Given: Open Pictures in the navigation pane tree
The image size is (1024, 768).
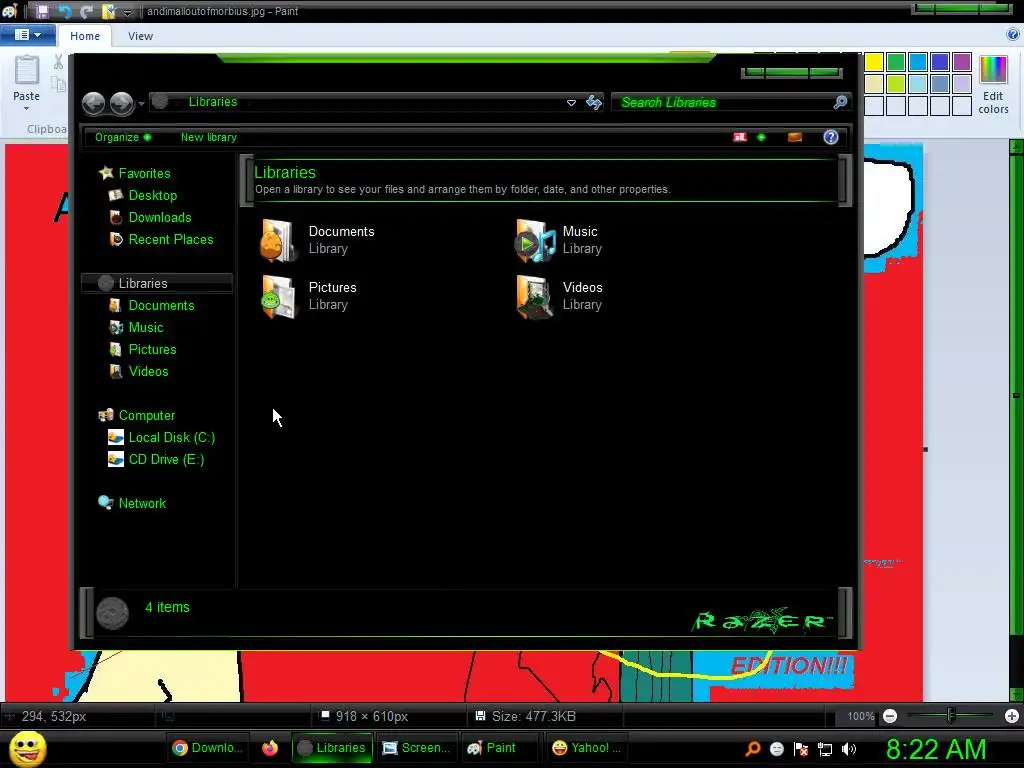Looking at the screenshot, I should pos(152,349).
